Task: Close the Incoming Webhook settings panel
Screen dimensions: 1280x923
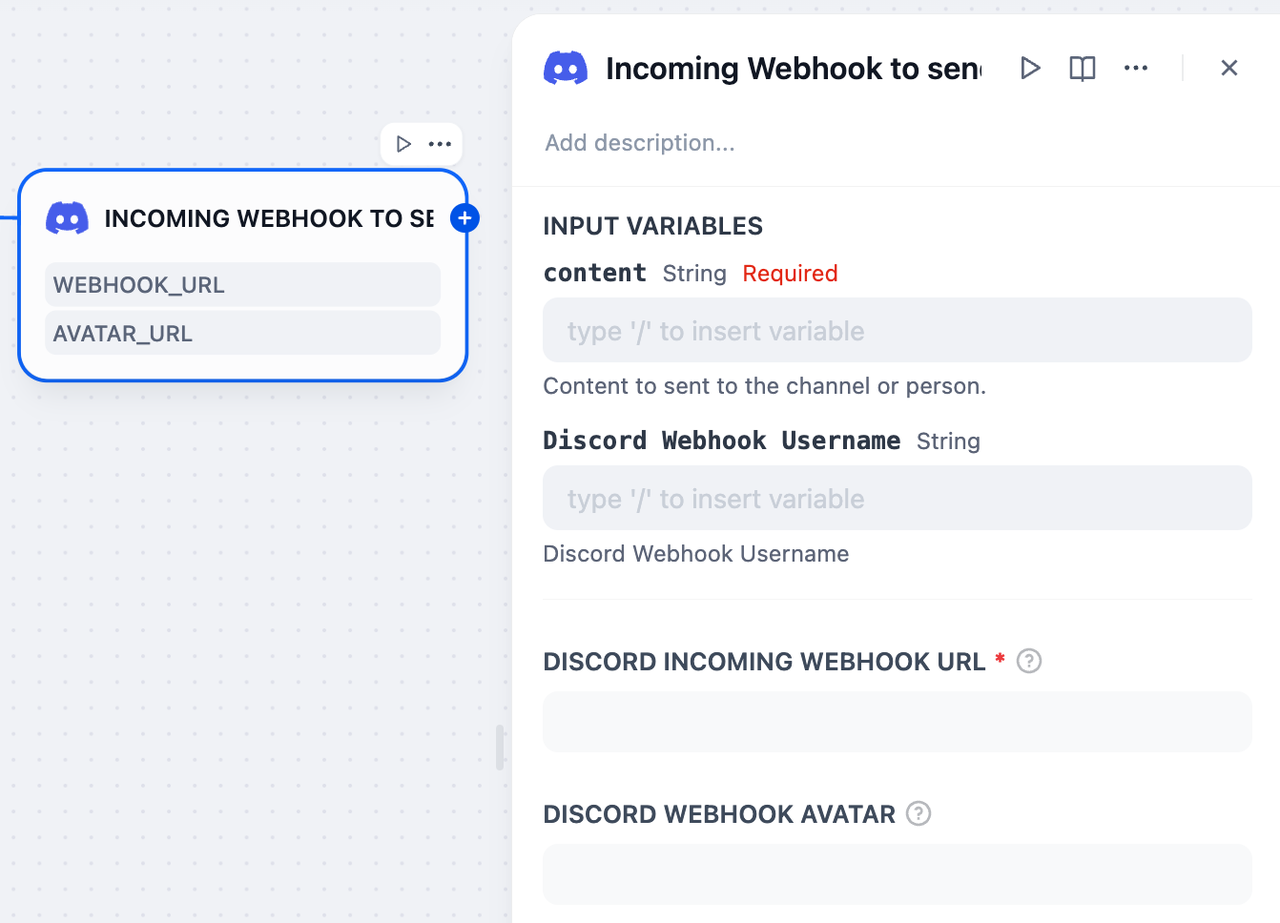Action: point(1229,68)
